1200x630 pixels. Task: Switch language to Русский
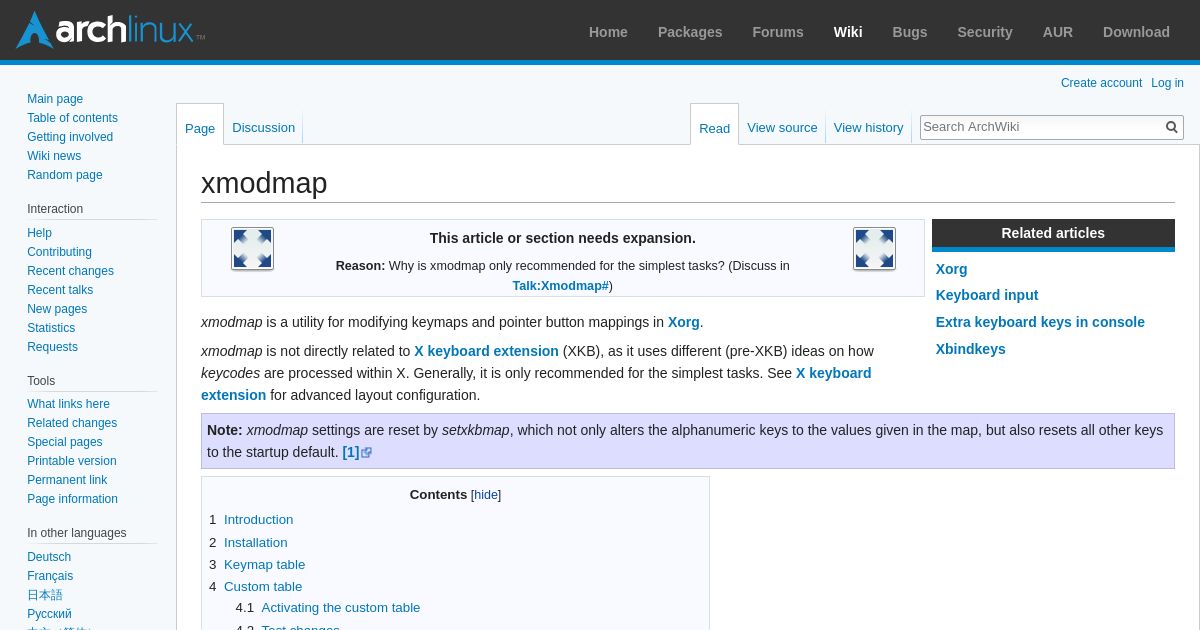pos(49,614)
